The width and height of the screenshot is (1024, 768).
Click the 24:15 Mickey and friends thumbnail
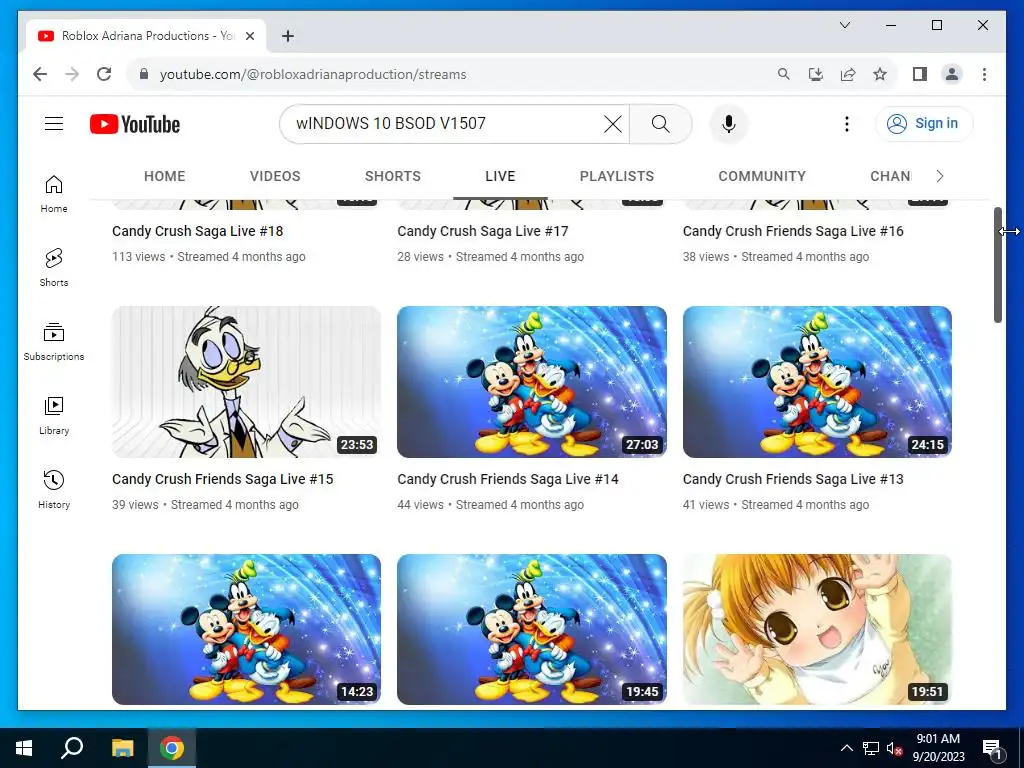pyautogui.click(x=817, y=381)
